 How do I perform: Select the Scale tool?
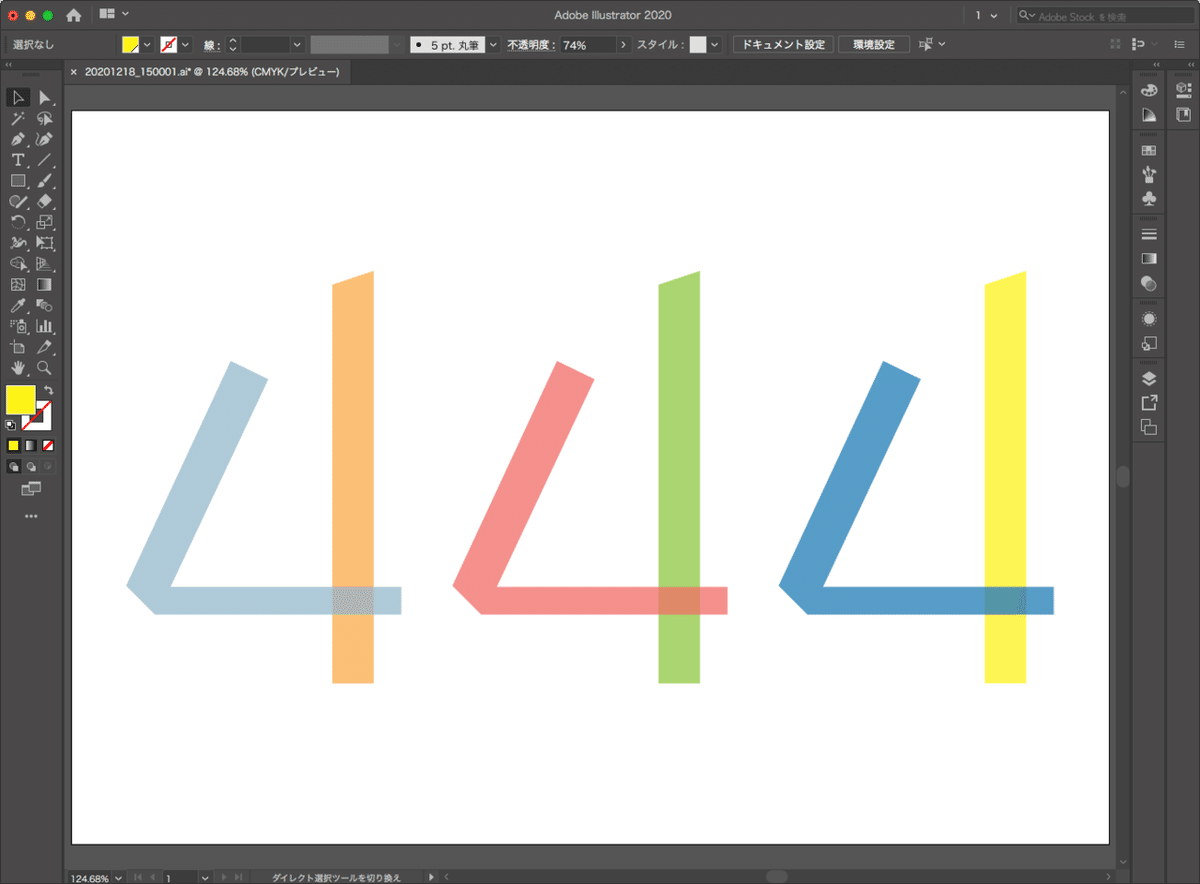pos(45,222)
